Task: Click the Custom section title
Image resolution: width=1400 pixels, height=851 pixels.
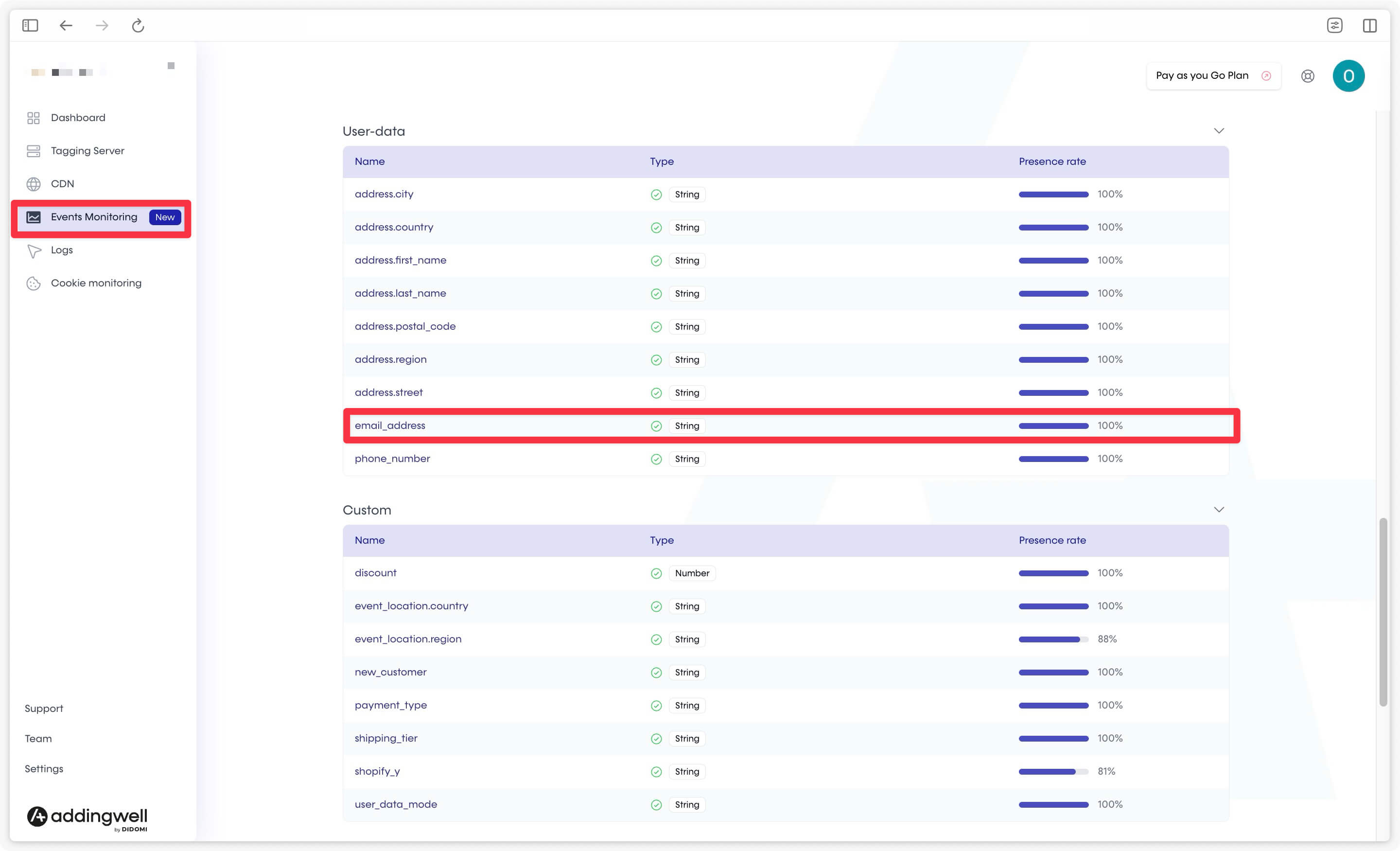Action: (x=367, y=510)
